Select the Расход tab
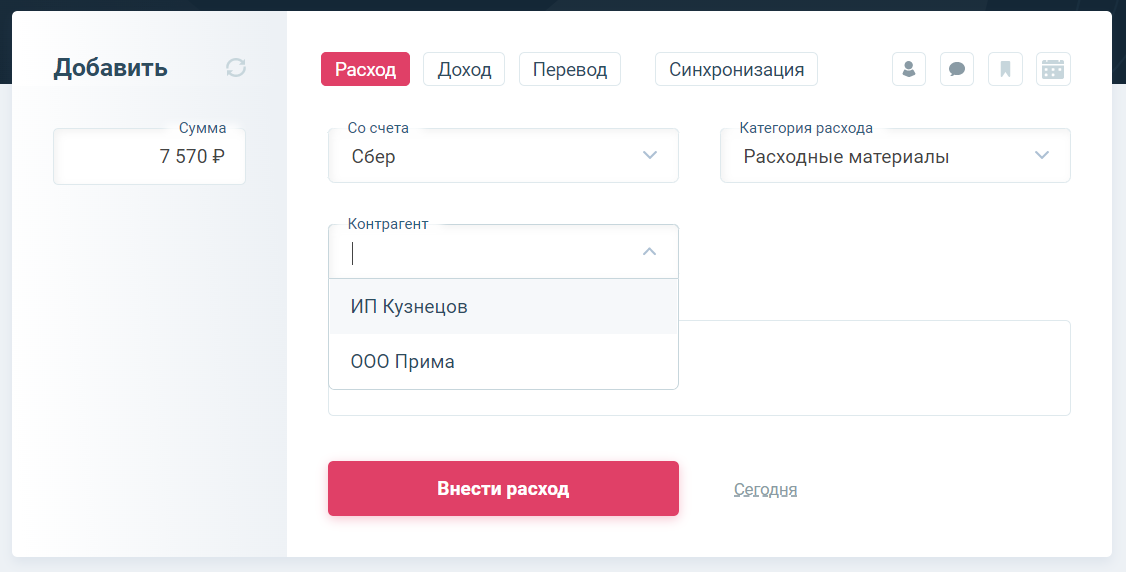This screenshot has width=1126, height=572. 366,69
